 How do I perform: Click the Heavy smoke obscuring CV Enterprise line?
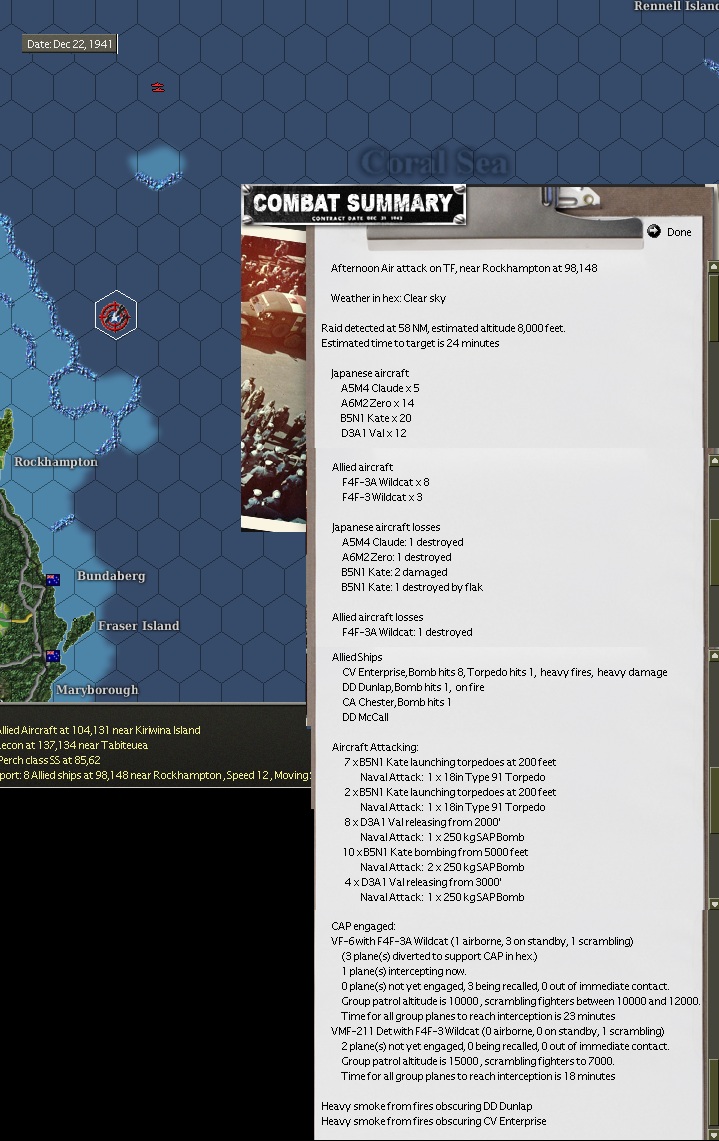[434, 1121]
